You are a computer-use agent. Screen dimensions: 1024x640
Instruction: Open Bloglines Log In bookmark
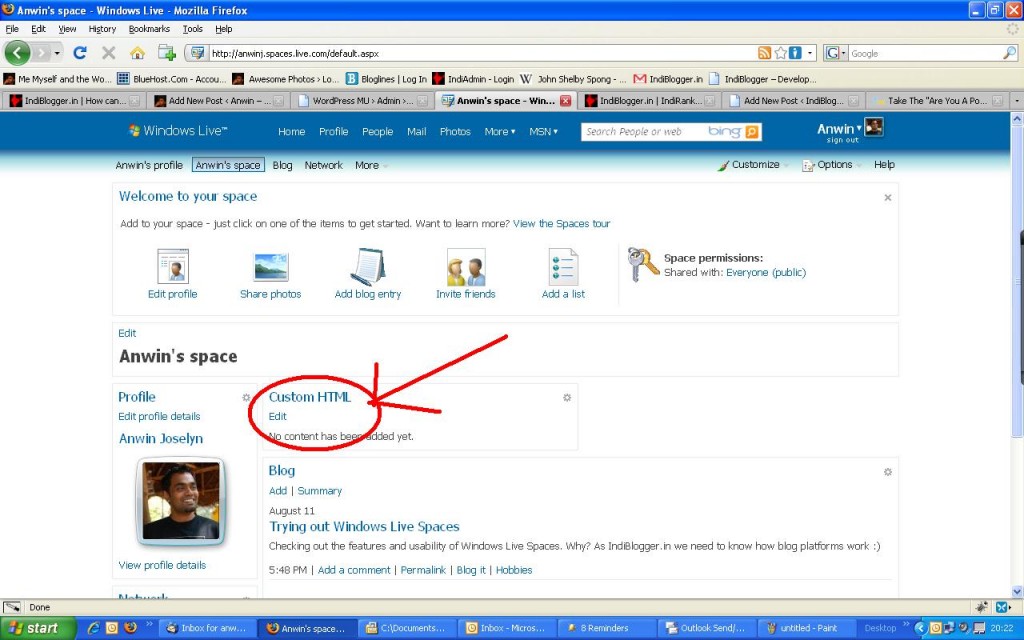[386, 79]
